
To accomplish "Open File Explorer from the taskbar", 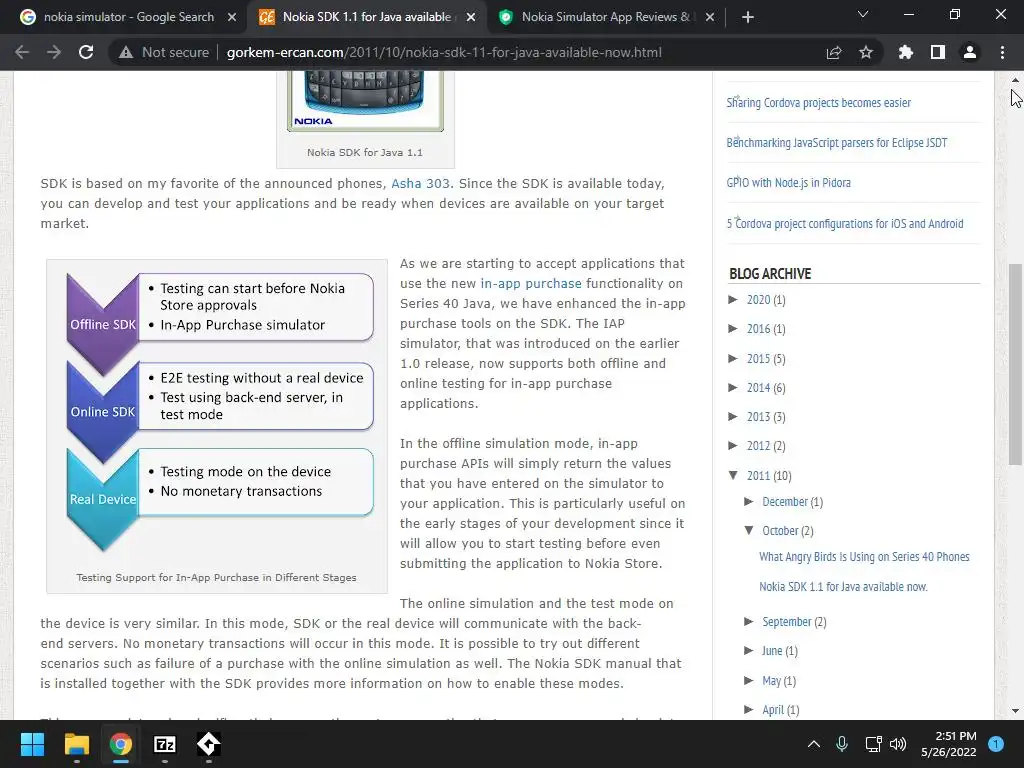I will 76,744.
